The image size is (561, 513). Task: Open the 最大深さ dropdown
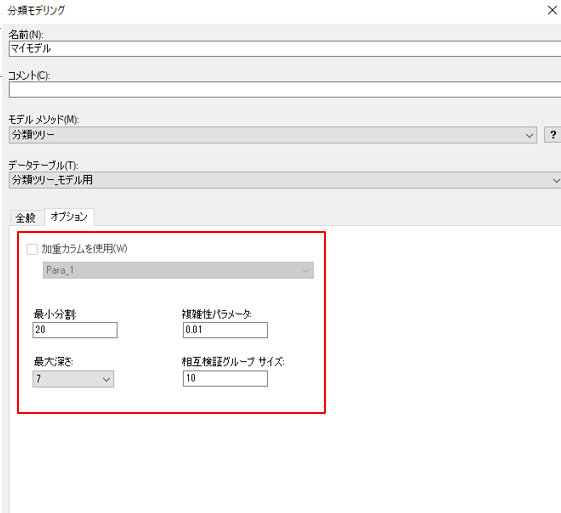[x=73, y=379]
